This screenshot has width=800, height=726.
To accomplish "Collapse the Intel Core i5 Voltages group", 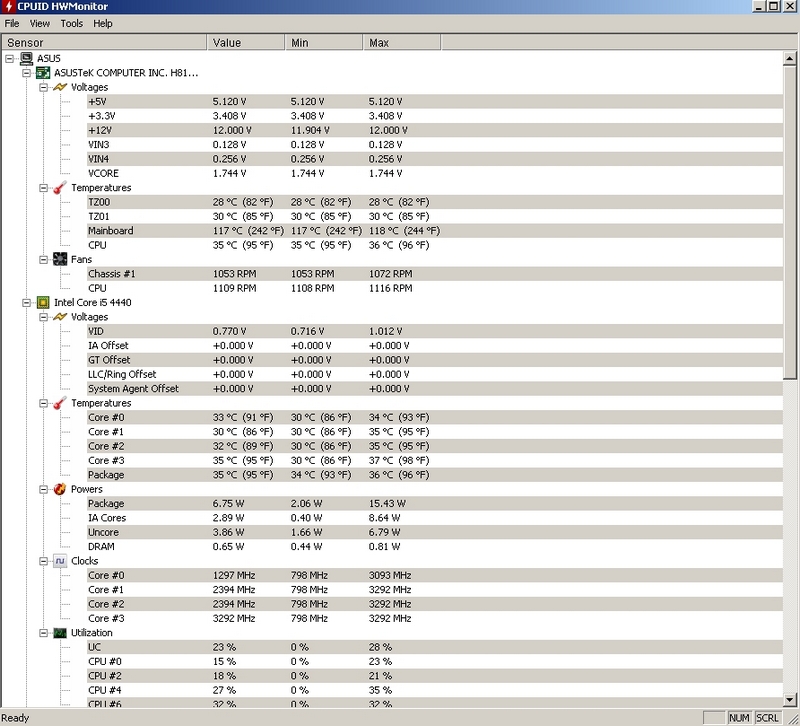I will pos(43,317).
